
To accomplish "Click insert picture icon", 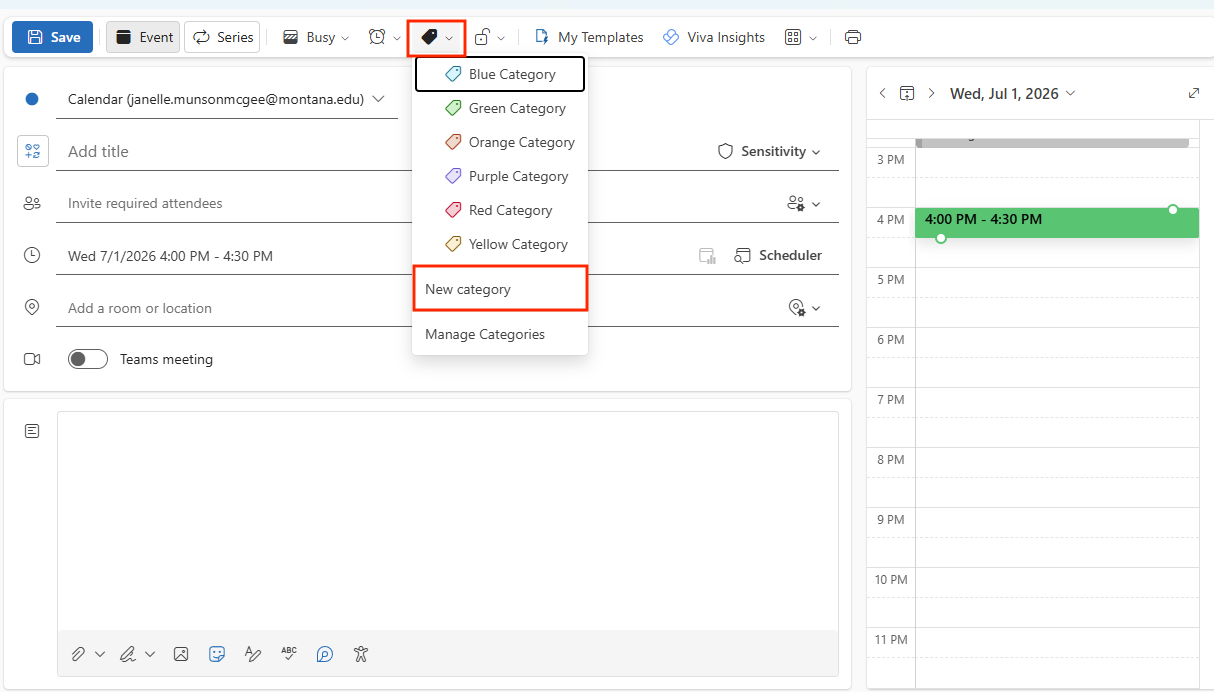I will (181, 654).
